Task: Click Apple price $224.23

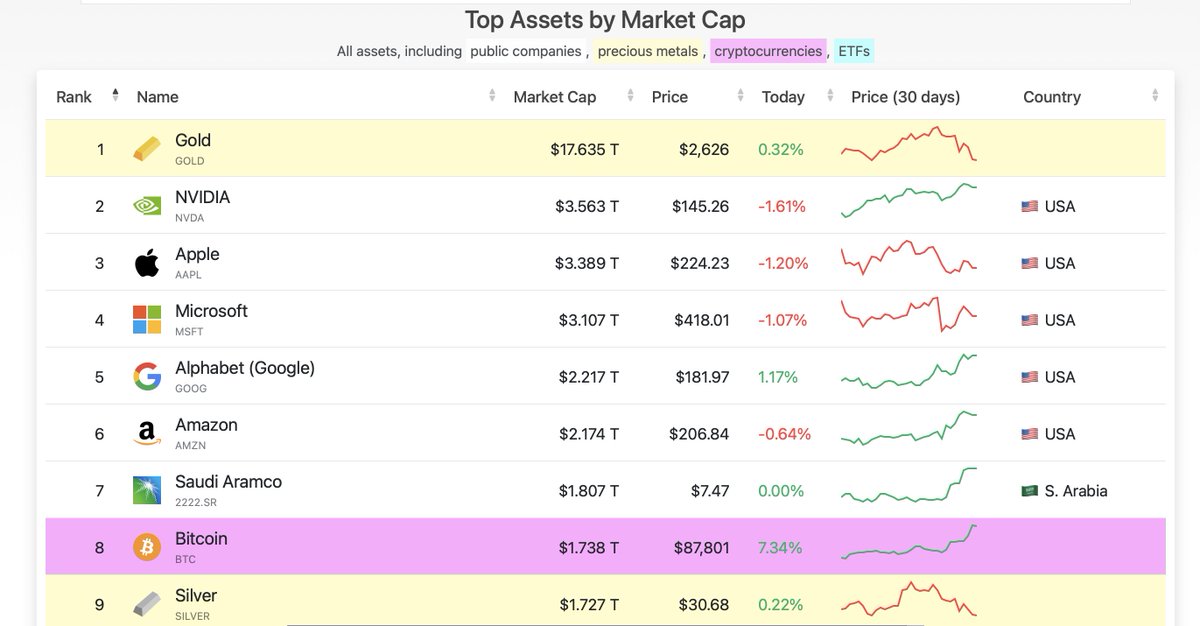Action: [x=700, y=264]
